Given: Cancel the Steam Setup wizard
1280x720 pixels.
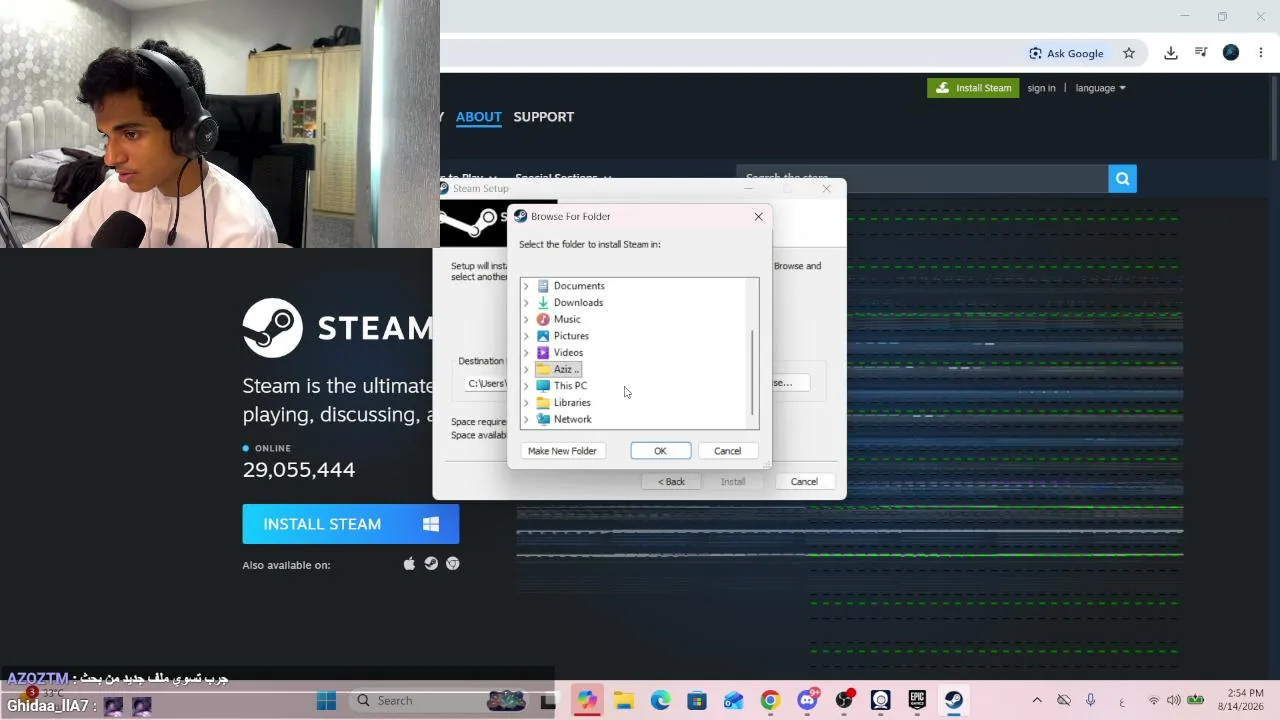Looking at the screenshot, I should (804, 482).
